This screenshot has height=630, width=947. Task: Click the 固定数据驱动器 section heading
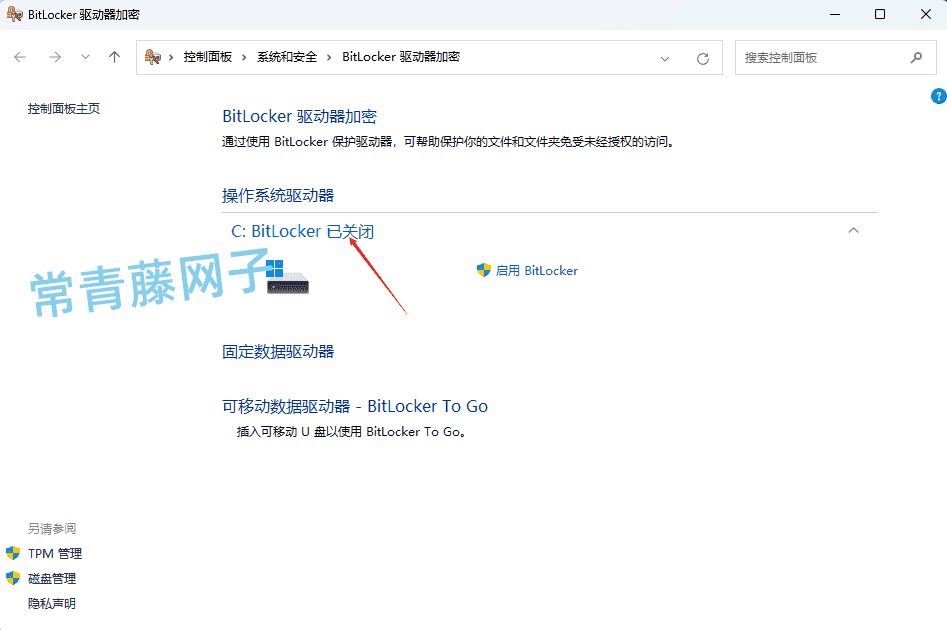278,352
